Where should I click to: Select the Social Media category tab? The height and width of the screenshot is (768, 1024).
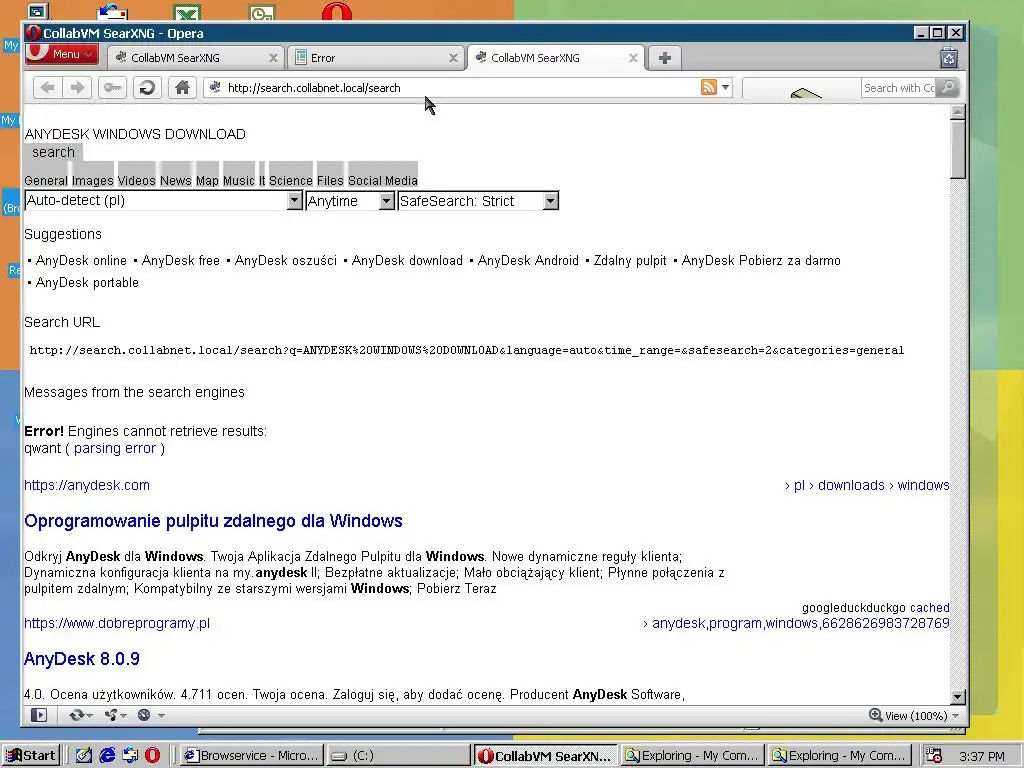pyautogui.click(x=383, y=180)
